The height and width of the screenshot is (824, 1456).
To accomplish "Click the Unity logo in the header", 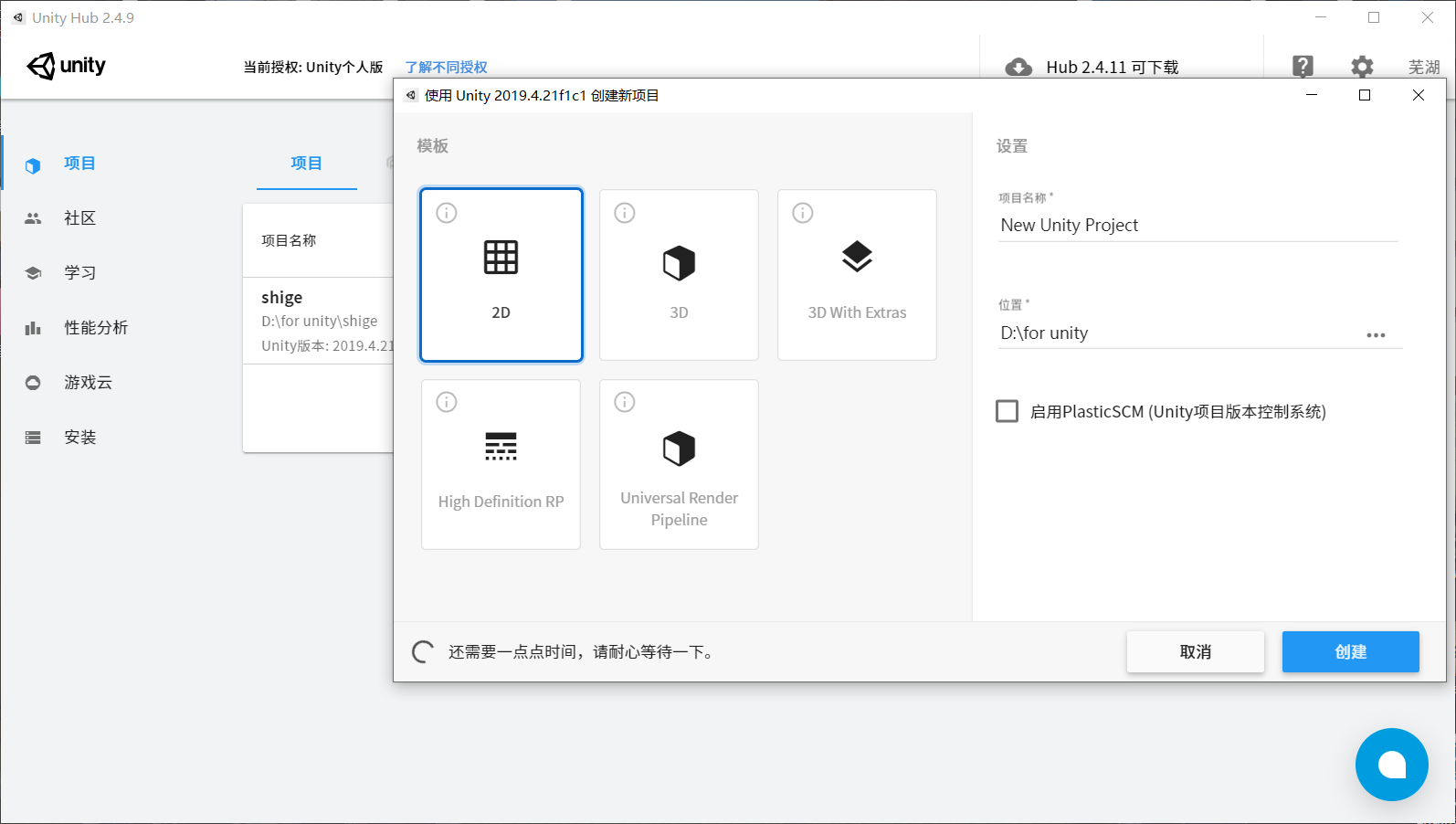I will 66,66.
